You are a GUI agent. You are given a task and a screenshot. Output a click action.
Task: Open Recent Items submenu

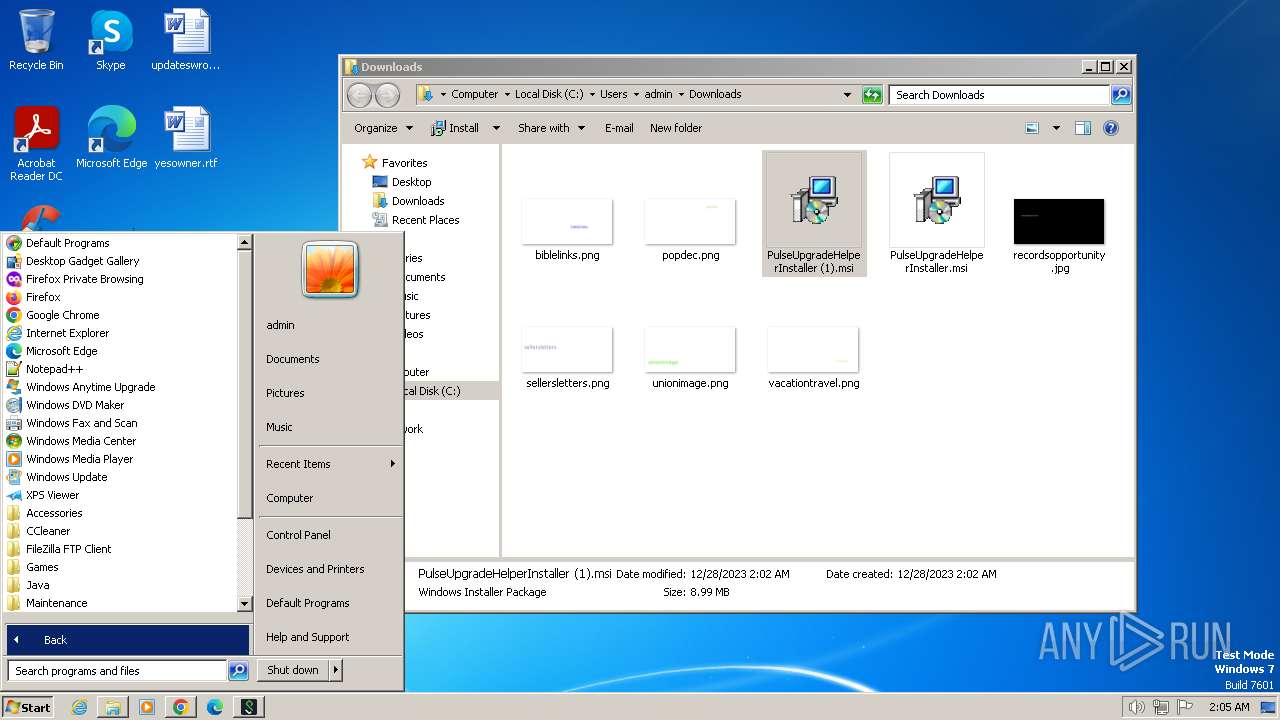coord(330,464)
